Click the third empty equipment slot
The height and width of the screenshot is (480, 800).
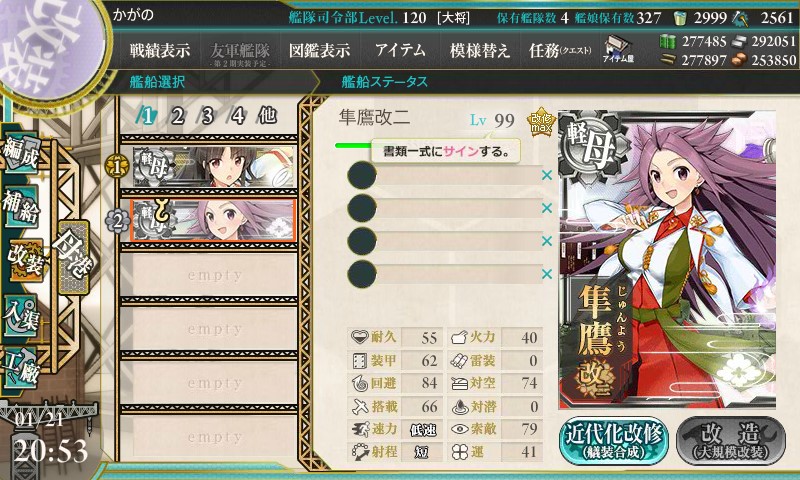tap(444, 241)
